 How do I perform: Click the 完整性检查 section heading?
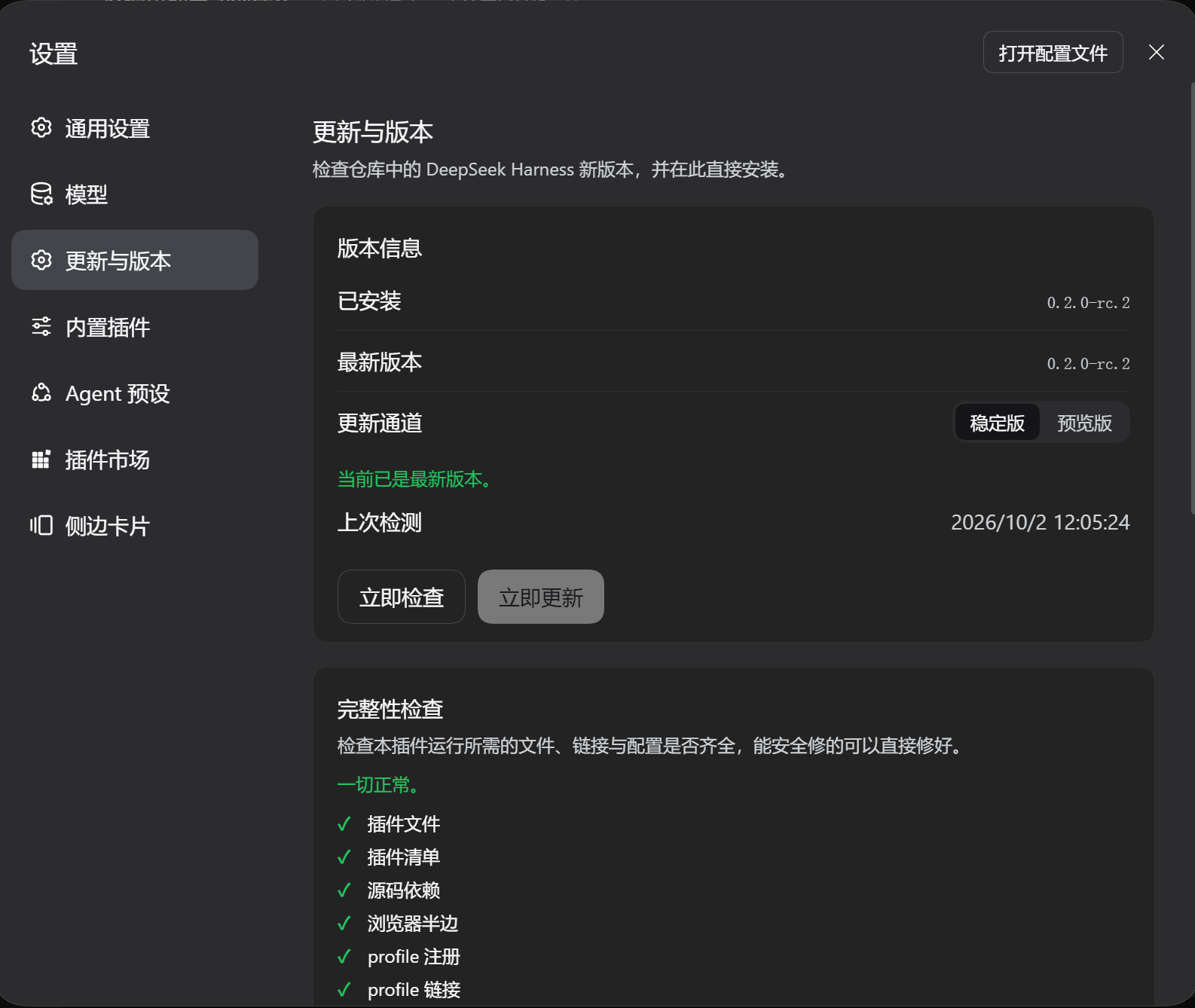pyautogui.click(x=390, y=709)
